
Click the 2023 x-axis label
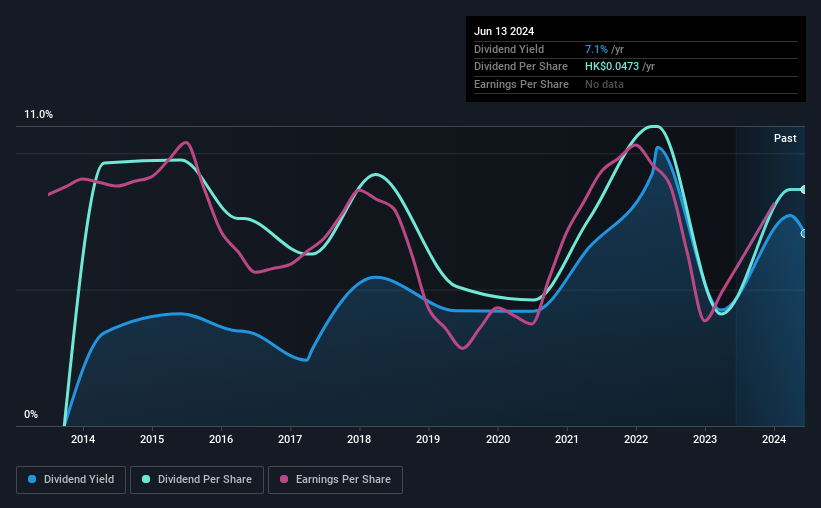point(705,439)
